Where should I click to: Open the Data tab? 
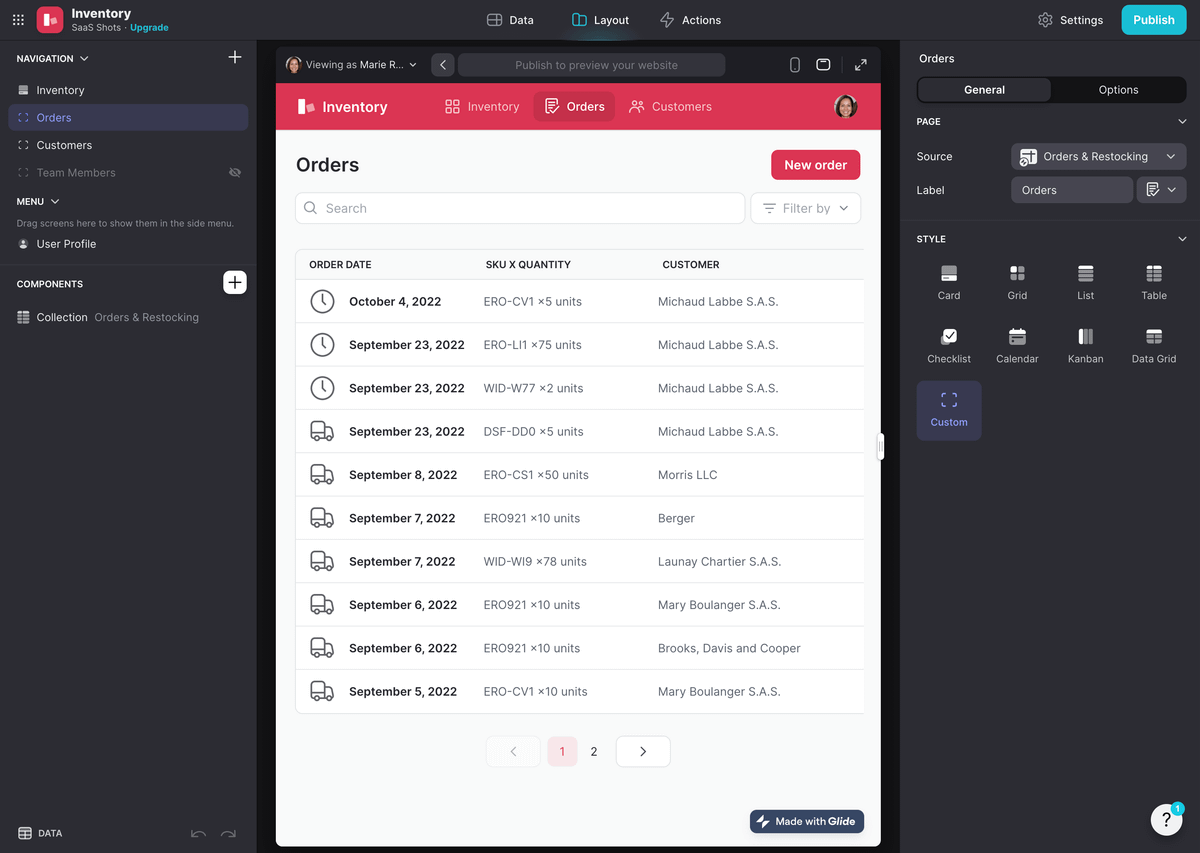click(x=510, y=20)
